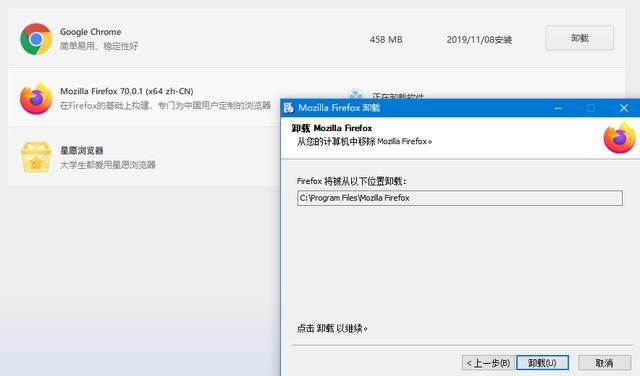Viewport: 640px width, 376px height.
Task: Uninstall Google Chrome using its 卸载 button
Action: tap(580, 38)
